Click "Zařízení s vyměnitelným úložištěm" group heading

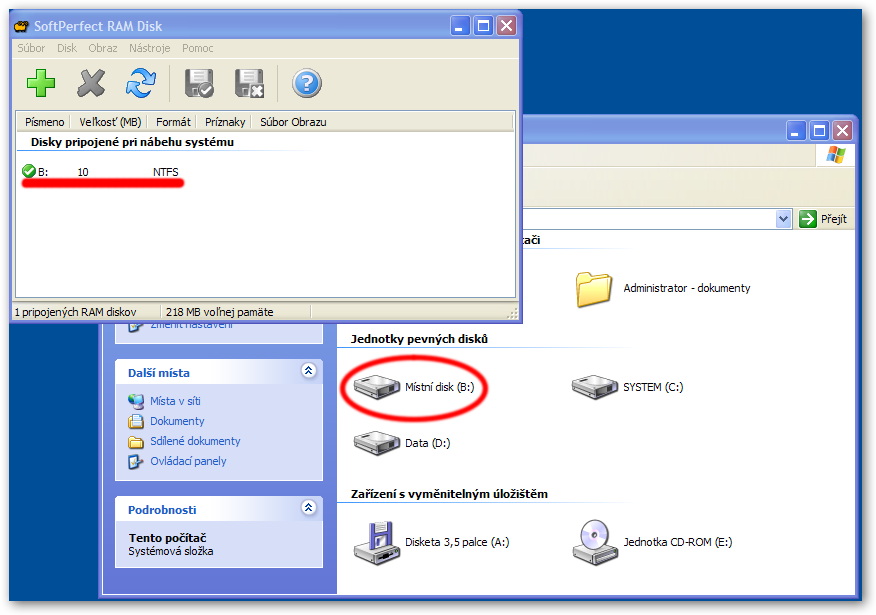pyautogui.click(x=449, y=494)
